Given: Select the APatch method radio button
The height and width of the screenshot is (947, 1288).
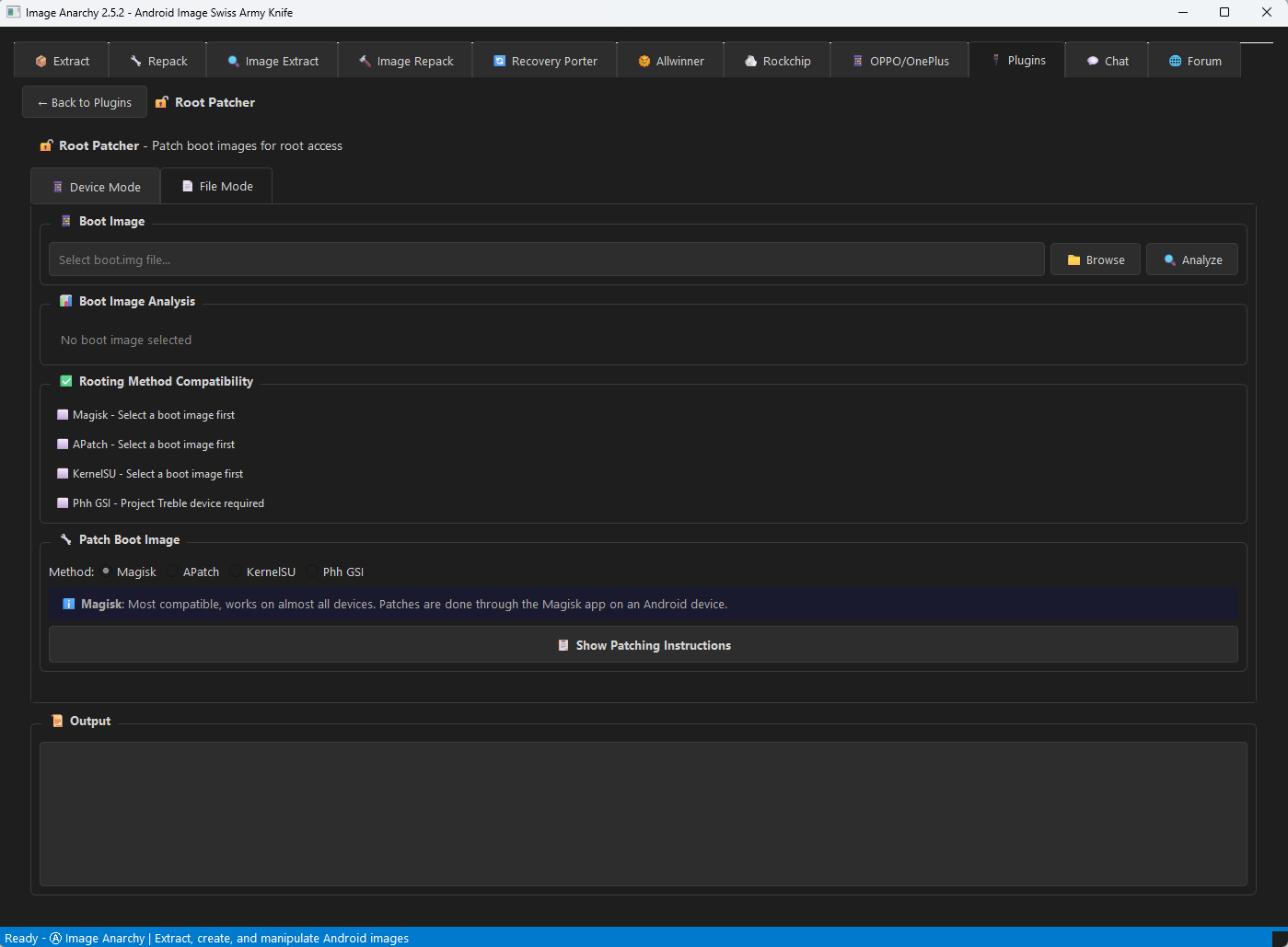Looking at the screenshot, I should pyautogui.click(x=173, y=572).
